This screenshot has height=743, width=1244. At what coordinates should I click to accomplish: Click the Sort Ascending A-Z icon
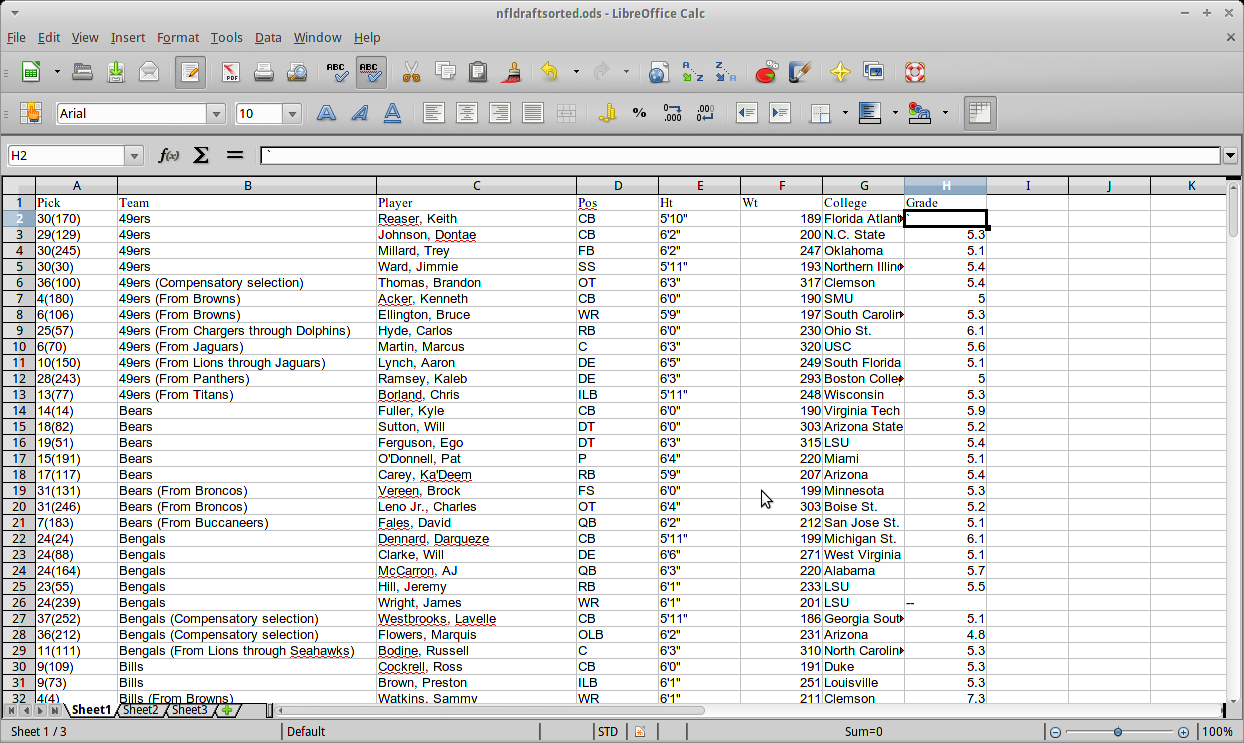coord(692,72)
